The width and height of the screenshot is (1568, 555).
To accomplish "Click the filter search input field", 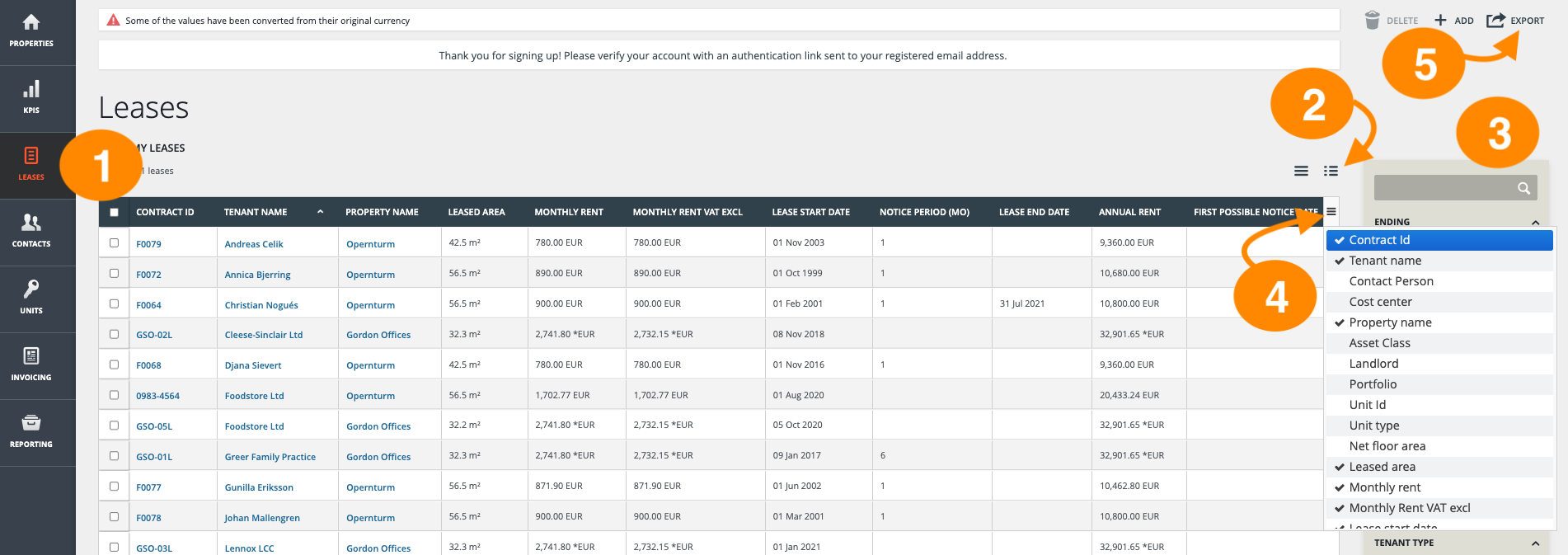I will click(x=1443, y=188).
